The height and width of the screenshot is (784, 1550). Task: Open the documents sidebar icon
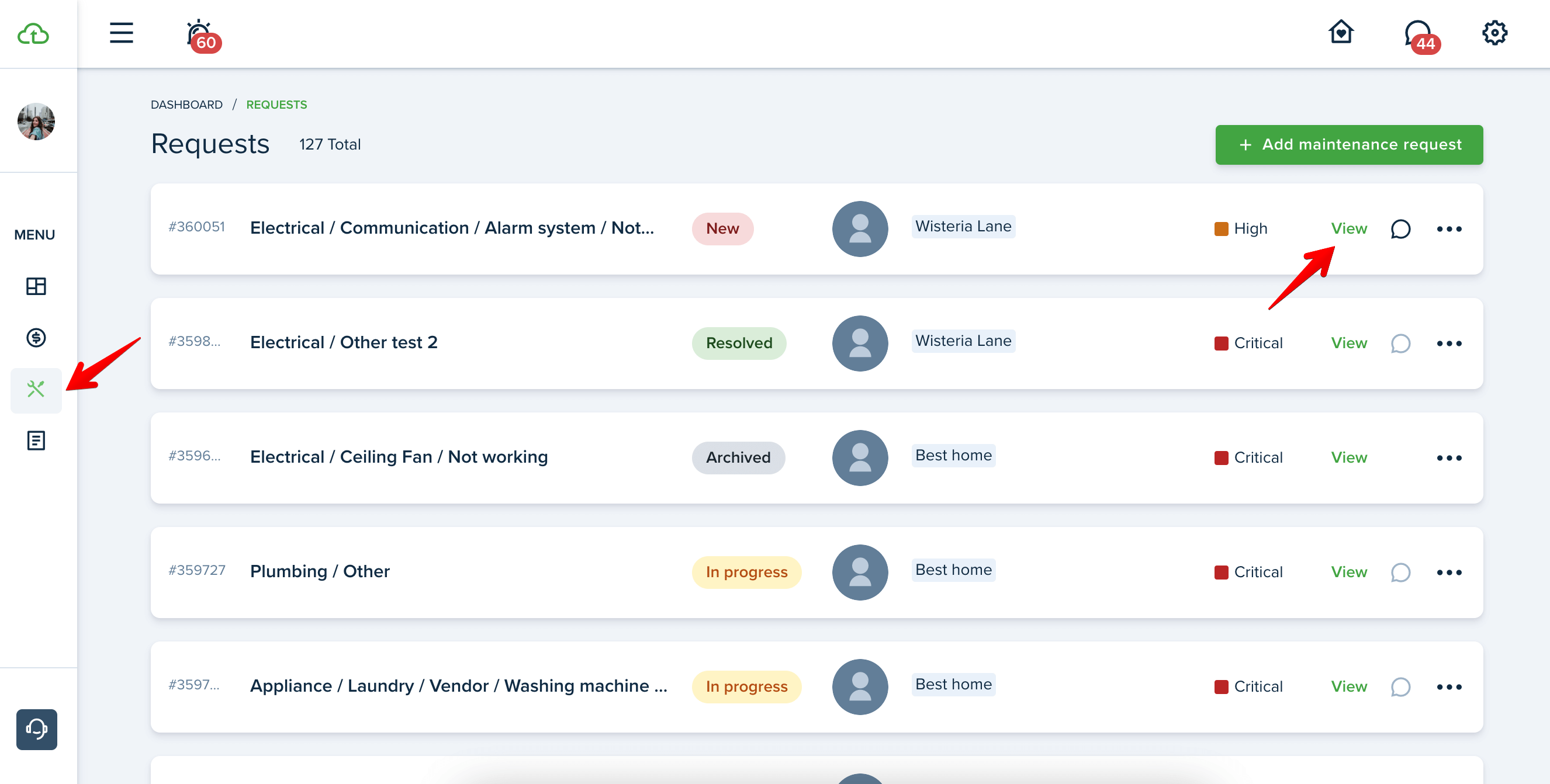click(x=36, y=440)
